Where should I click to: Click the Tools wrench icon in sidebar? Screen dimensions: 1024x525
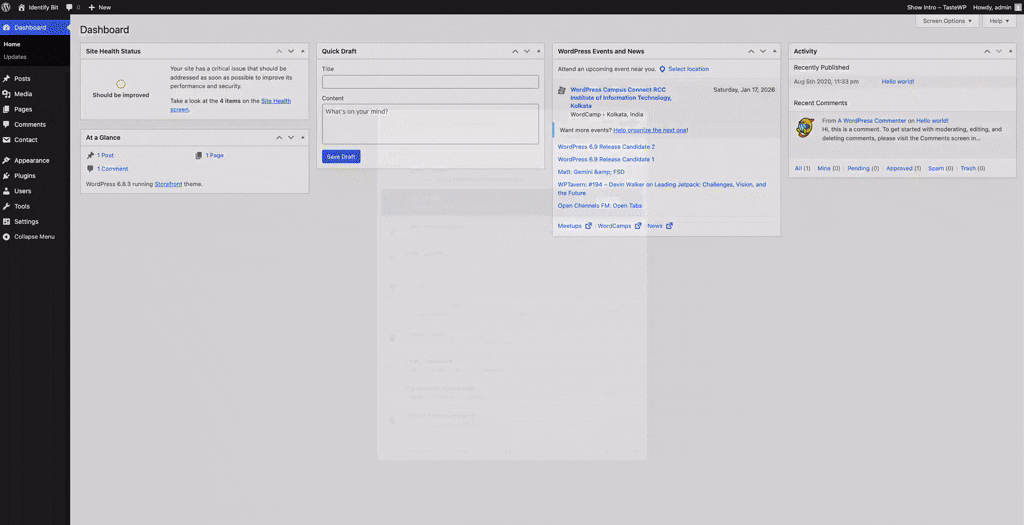point(7,206)
